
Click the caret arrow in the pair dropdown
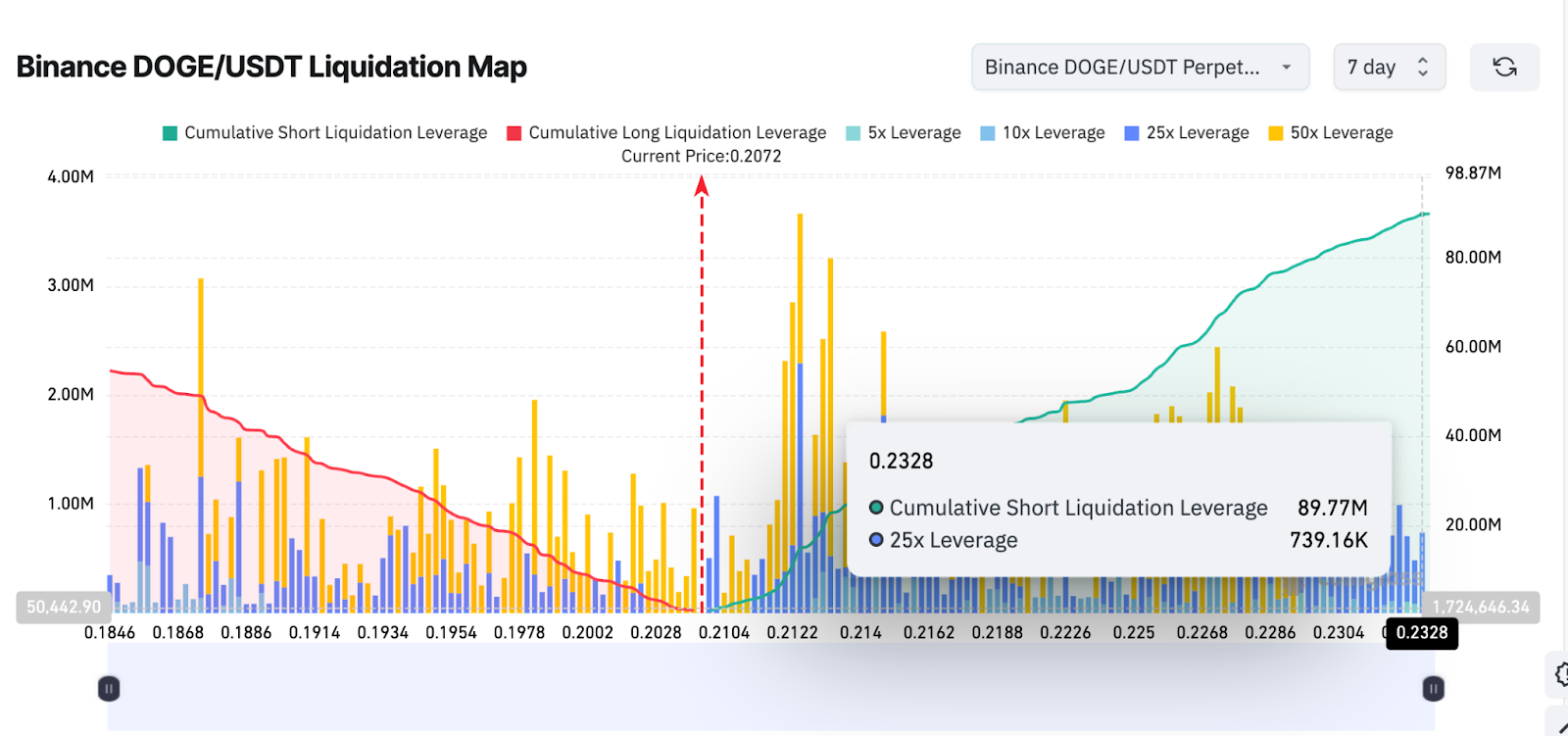pyautogui.click(x=1286, y=67)
